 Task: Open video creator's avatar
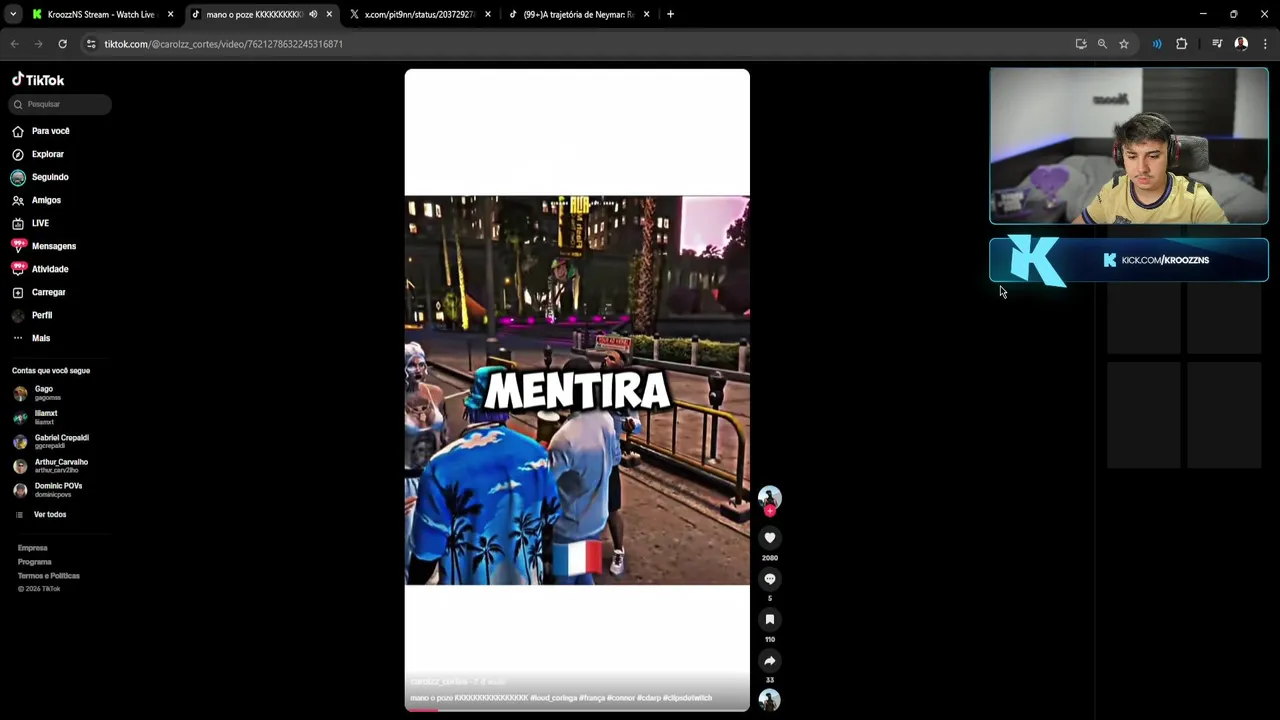pyautogui.click(x=769, y=498)
